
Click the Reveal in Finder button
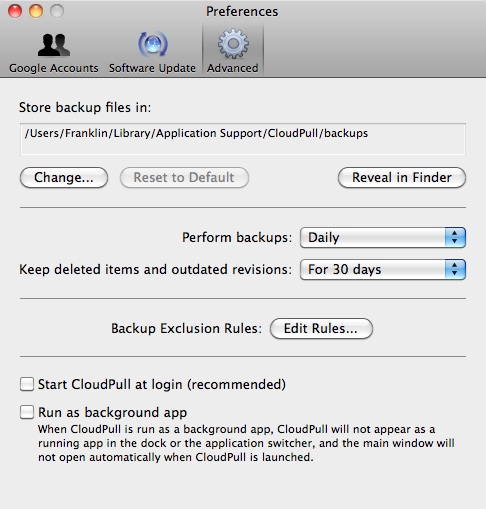tap(402, 178)
